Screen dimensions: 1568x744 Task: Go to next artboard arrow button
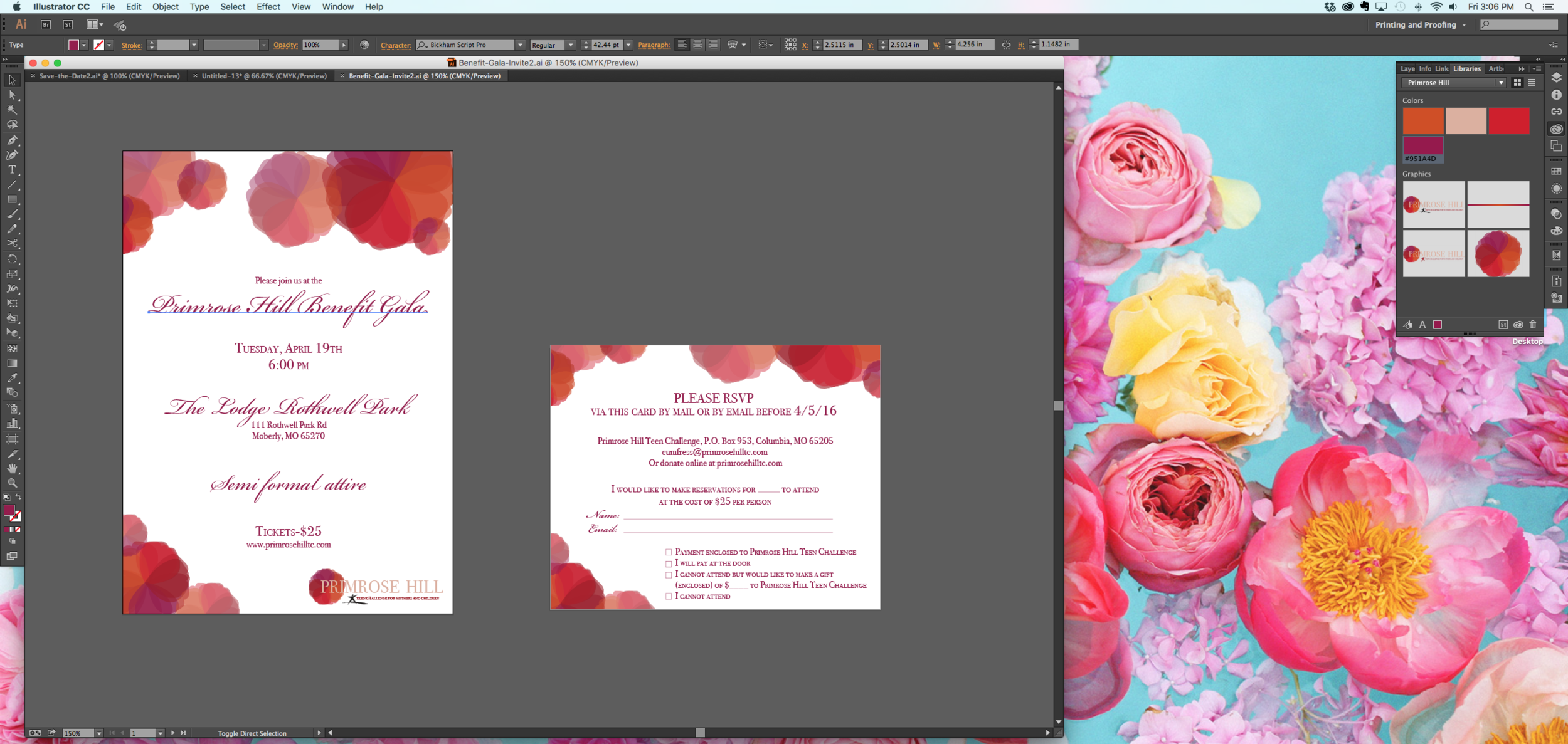172,733
